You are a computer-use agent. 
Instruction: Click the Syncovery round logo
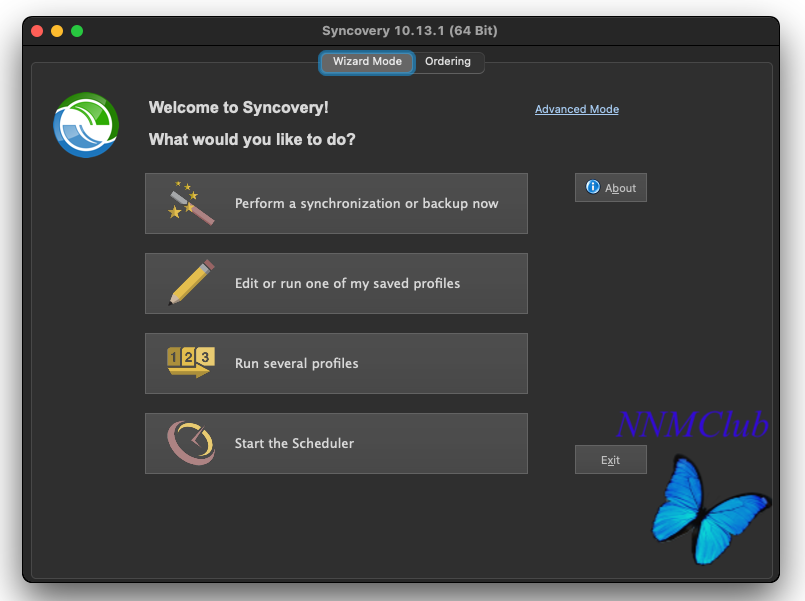tap(86, 125)
